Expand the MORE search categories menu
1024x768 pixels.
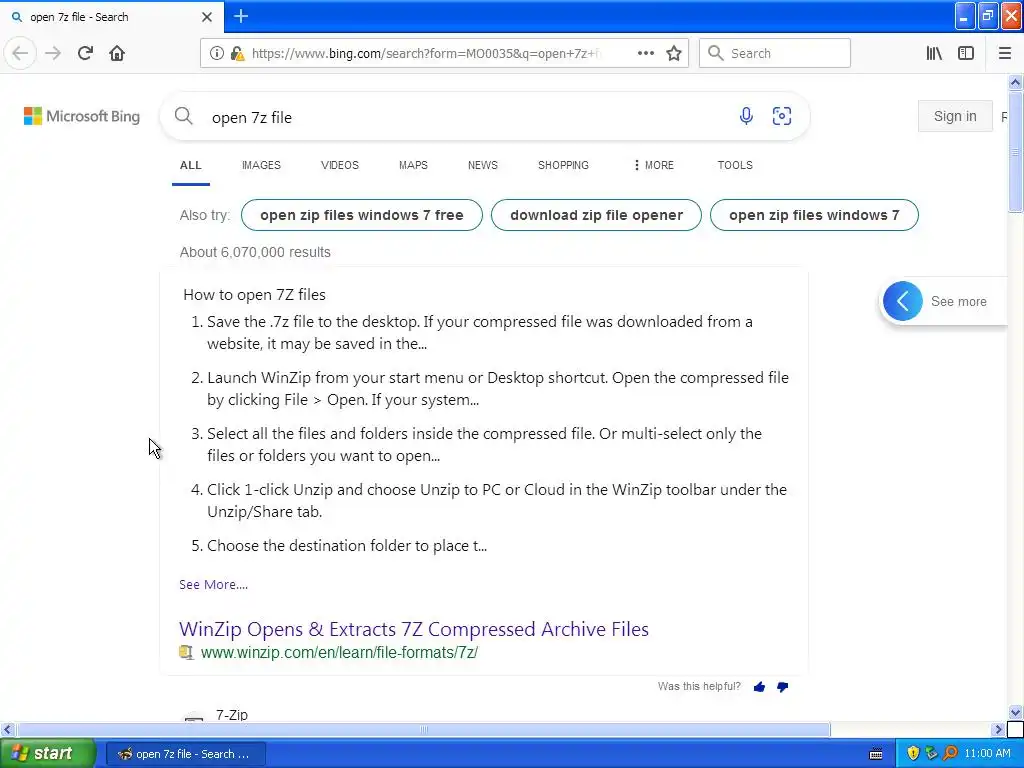(654, 165)
